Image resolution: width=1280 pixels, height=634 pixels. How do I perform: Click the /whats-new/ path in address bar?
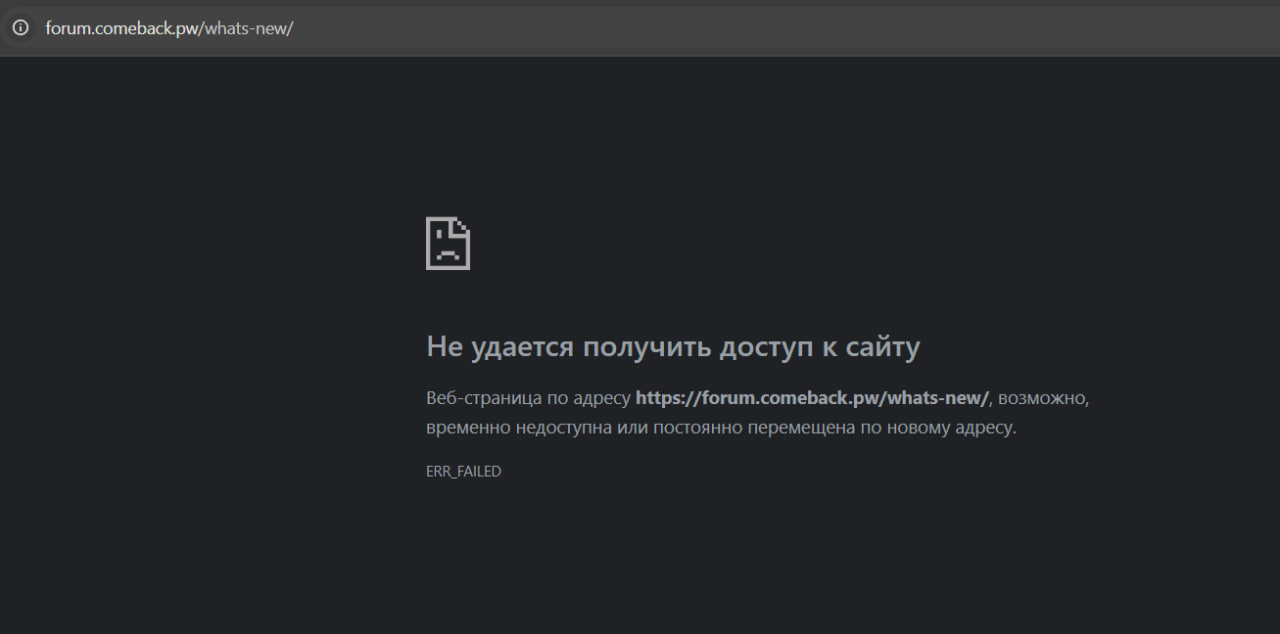click(x=248, y=28)
